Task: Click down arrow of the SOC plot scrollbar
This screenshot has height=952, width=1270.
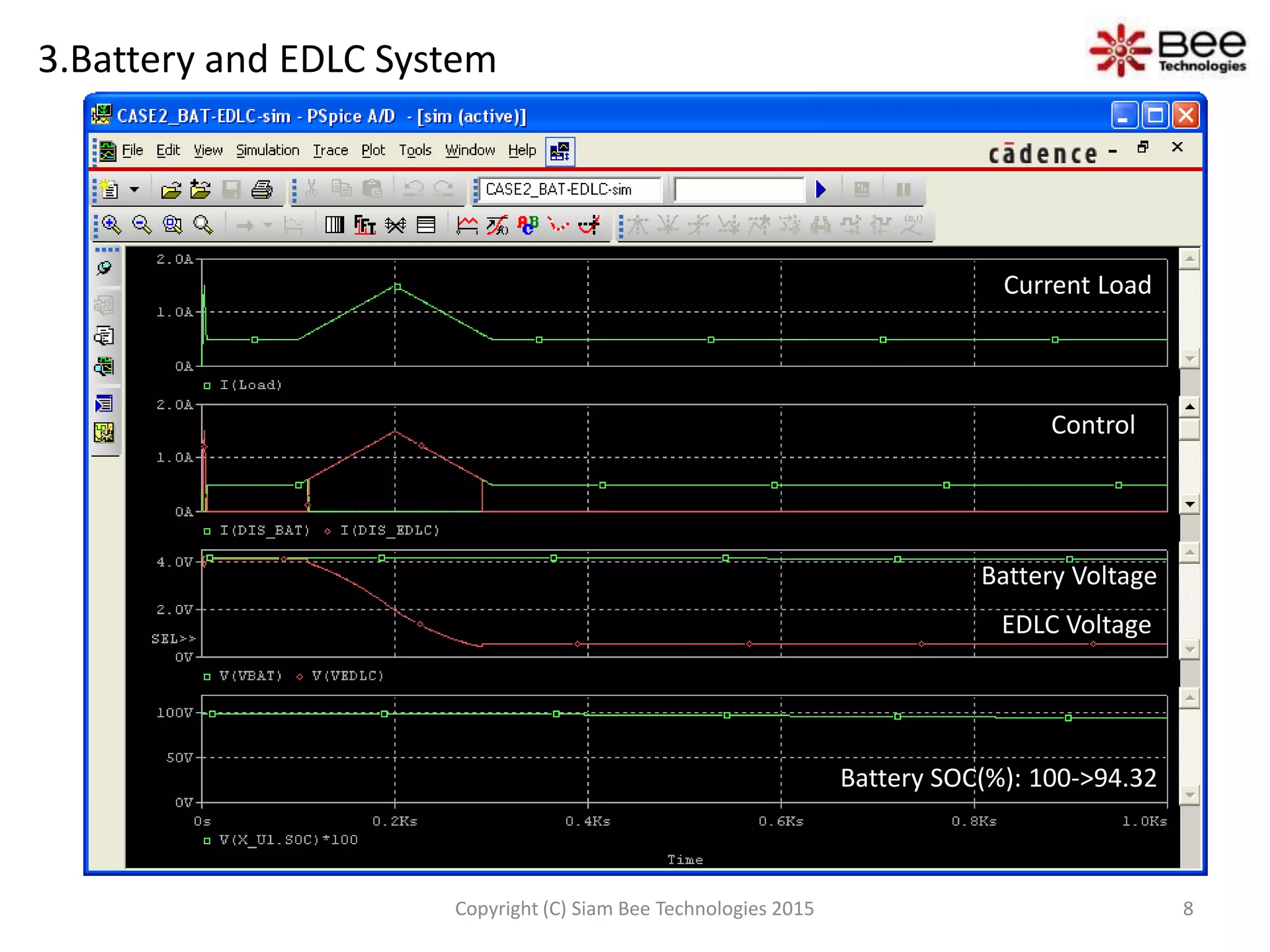Action: (1189, 795)
